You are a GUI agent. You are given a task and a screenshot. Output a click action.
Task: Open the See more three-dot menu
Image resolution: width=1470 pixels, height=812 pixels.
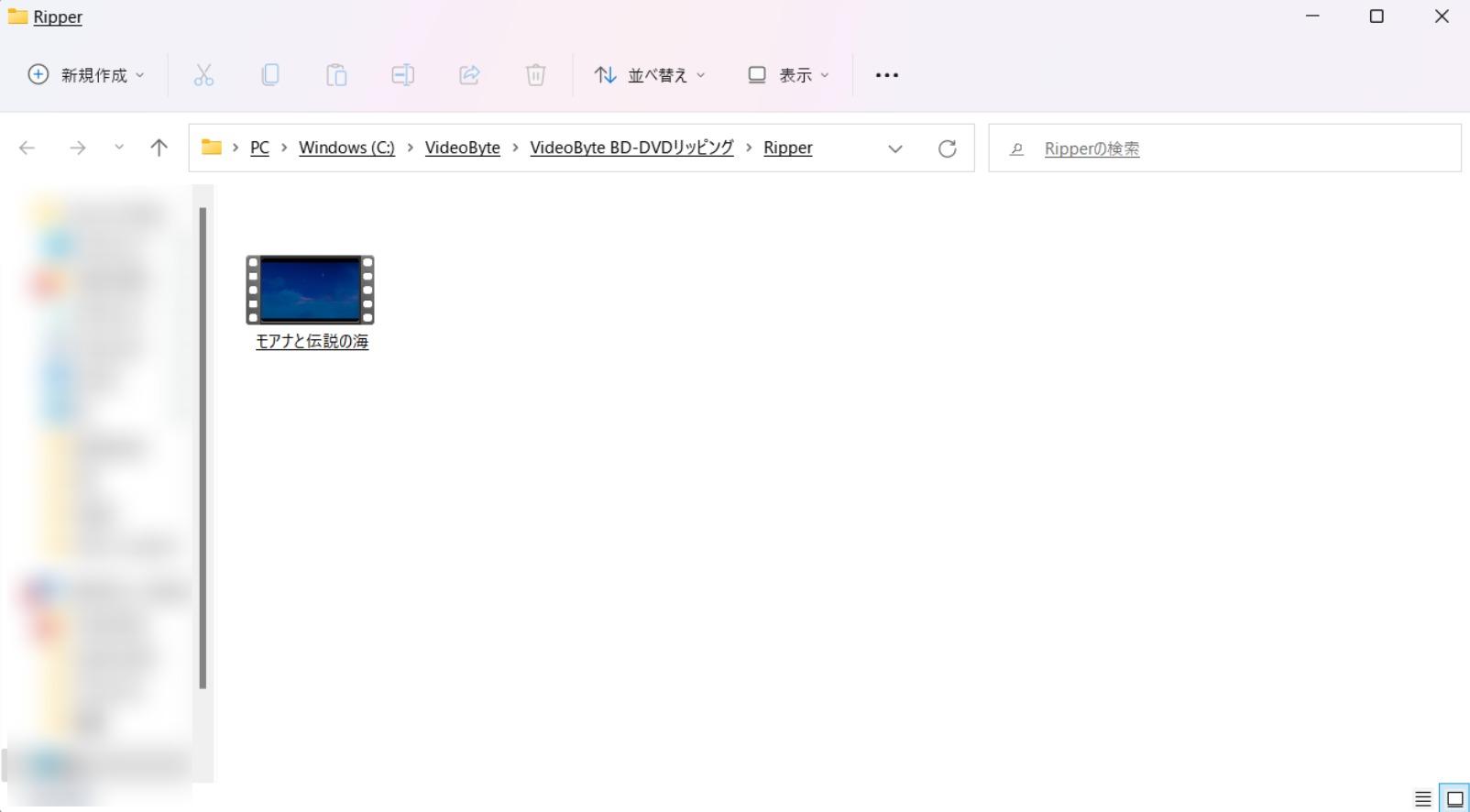point(887,75)
